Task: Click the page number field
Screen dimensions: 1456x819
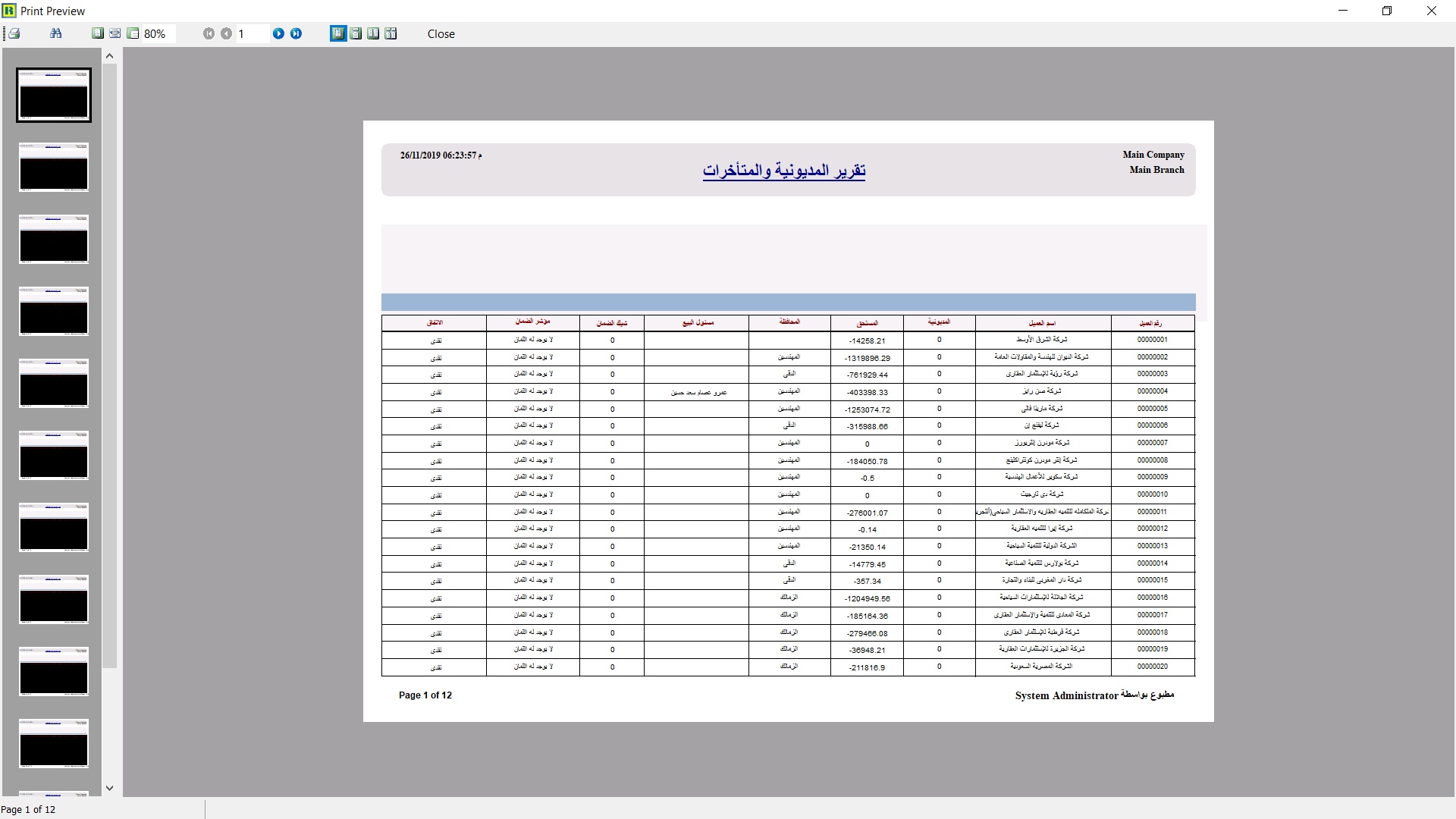Action: coord(253,34)
